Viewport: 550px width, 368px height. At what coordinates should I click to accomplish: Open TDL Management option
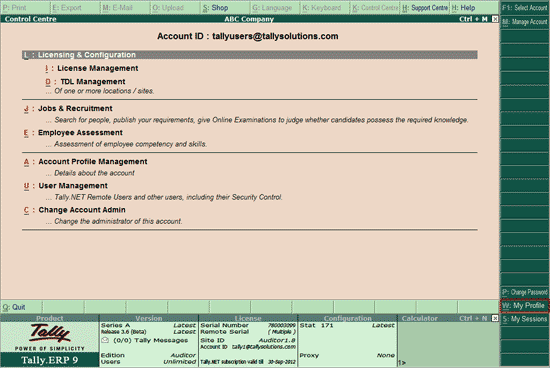click(93, 82)
